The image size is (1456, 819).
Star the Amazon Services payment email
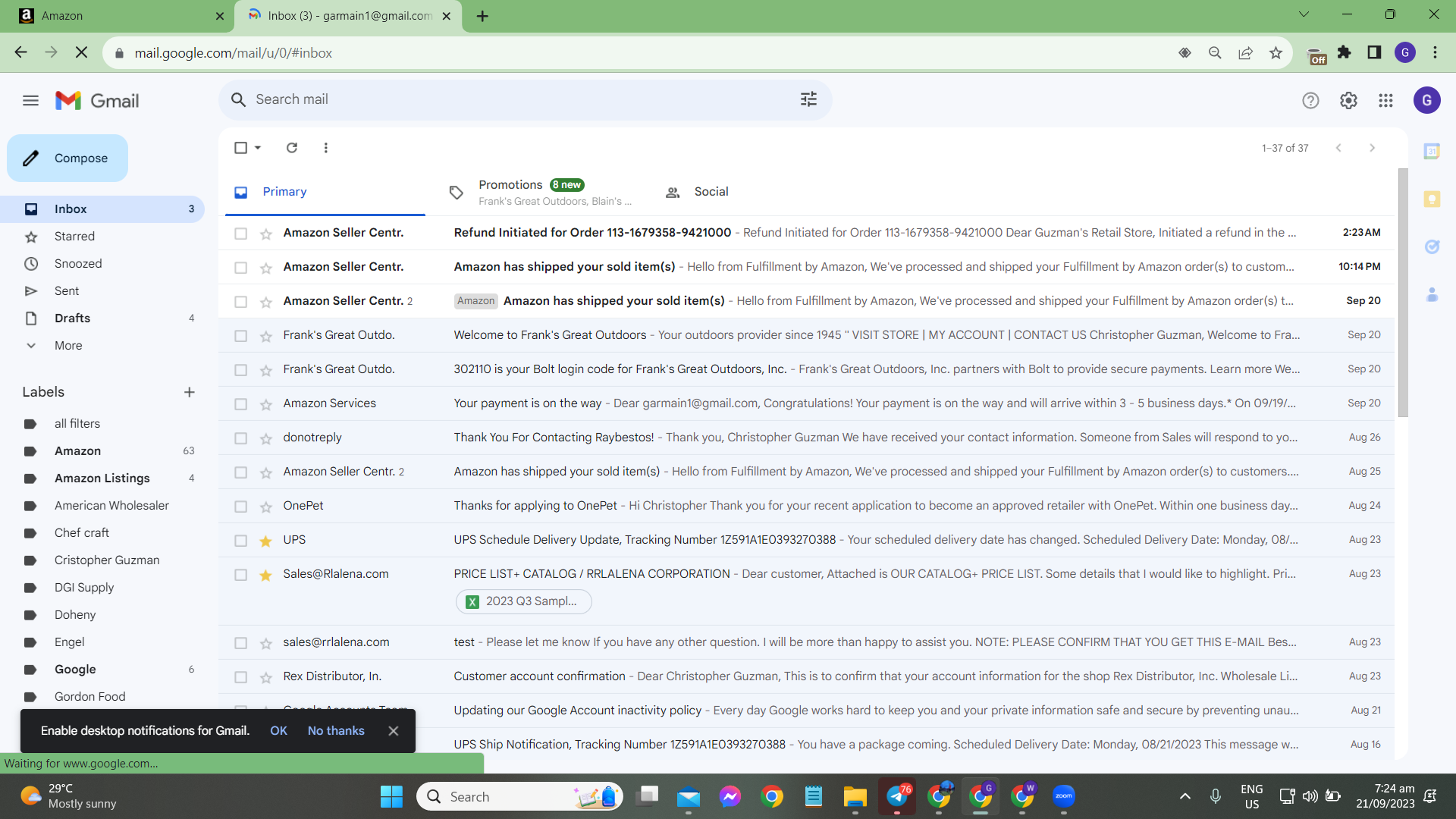click(x=265, y=404)
